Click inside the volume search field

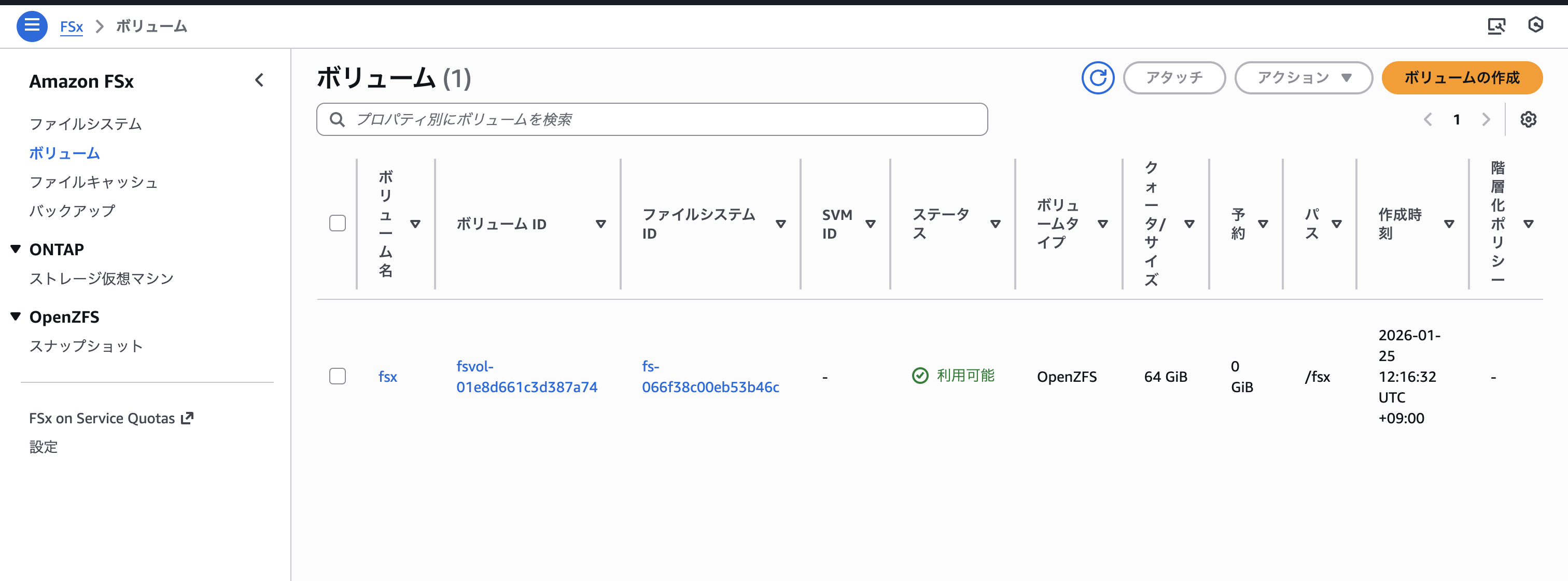[x=609, y=119]
